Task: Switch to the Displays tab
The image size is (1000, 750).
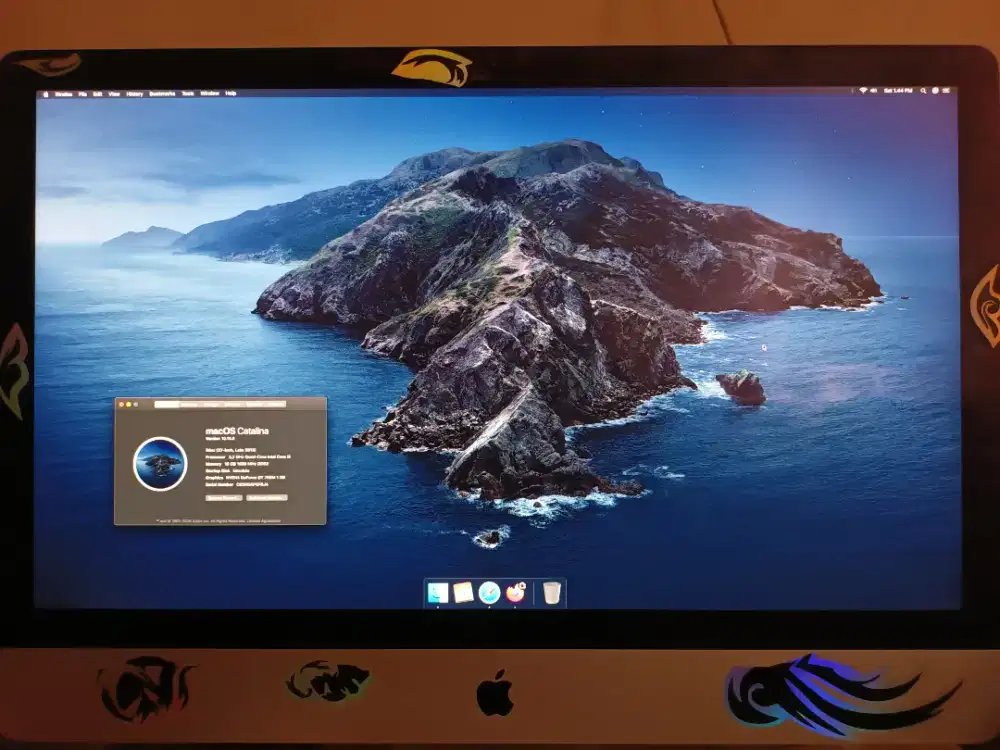Action: tap(189, 404)
